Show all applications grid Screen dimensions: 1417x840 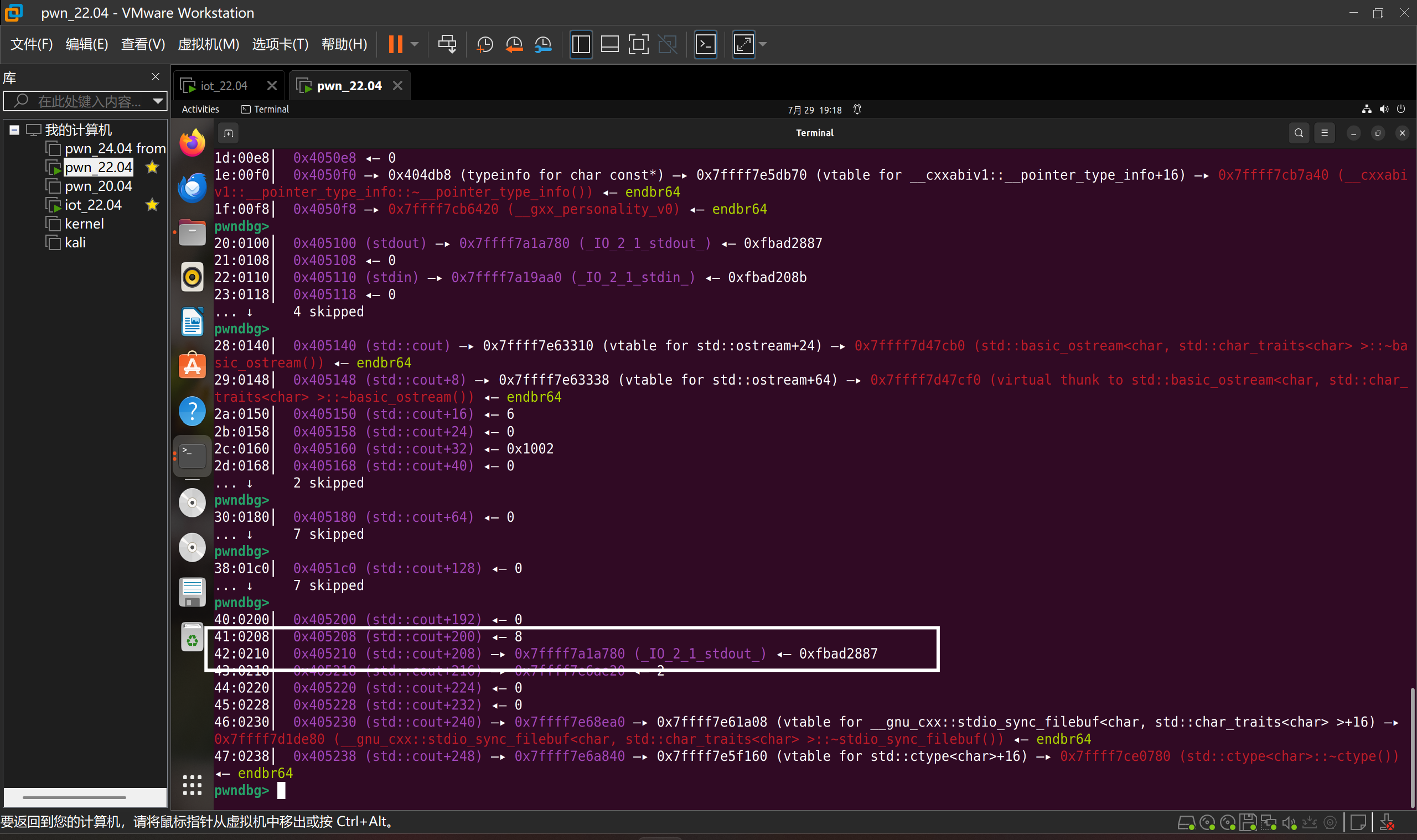[192, 786]
